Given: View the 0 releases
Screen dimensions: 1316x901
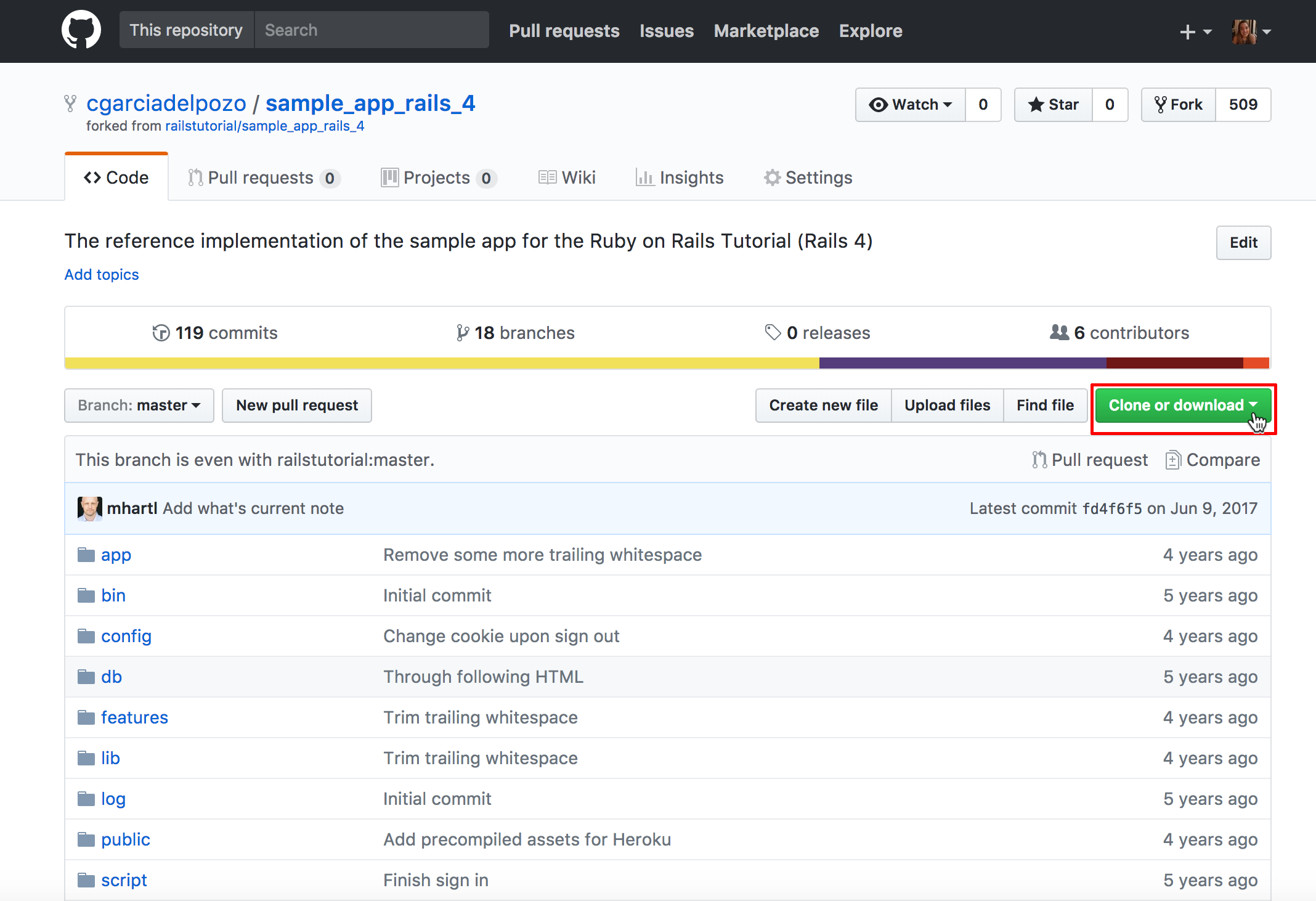Looking at the screenshot, I should 818,333.
